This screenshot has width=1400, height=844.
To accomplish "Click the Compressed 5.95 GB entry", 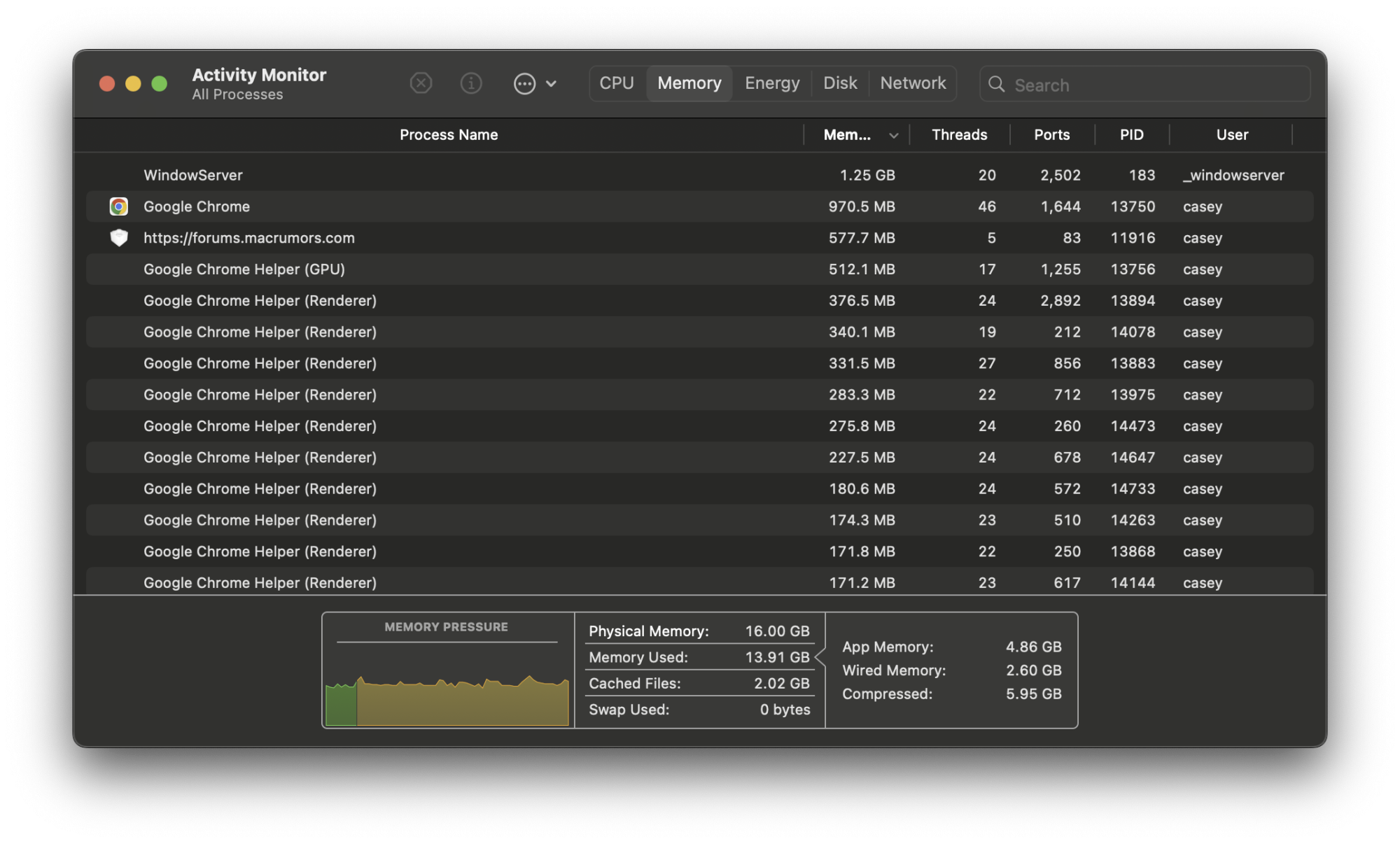I will [952, 694].
